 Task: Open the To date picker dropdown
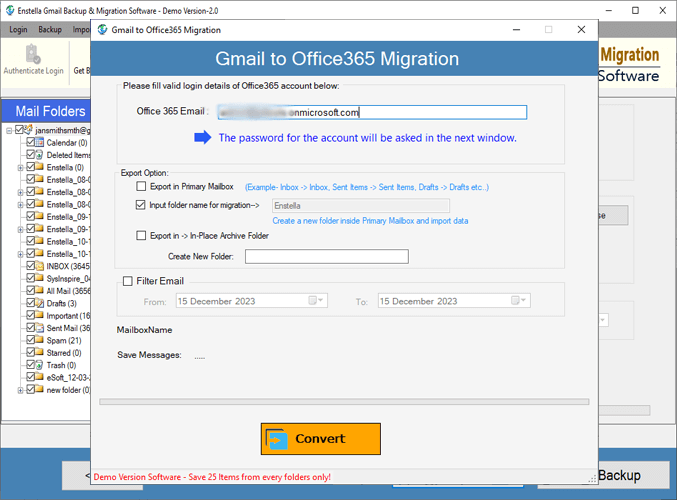click(x=519, y=301)
